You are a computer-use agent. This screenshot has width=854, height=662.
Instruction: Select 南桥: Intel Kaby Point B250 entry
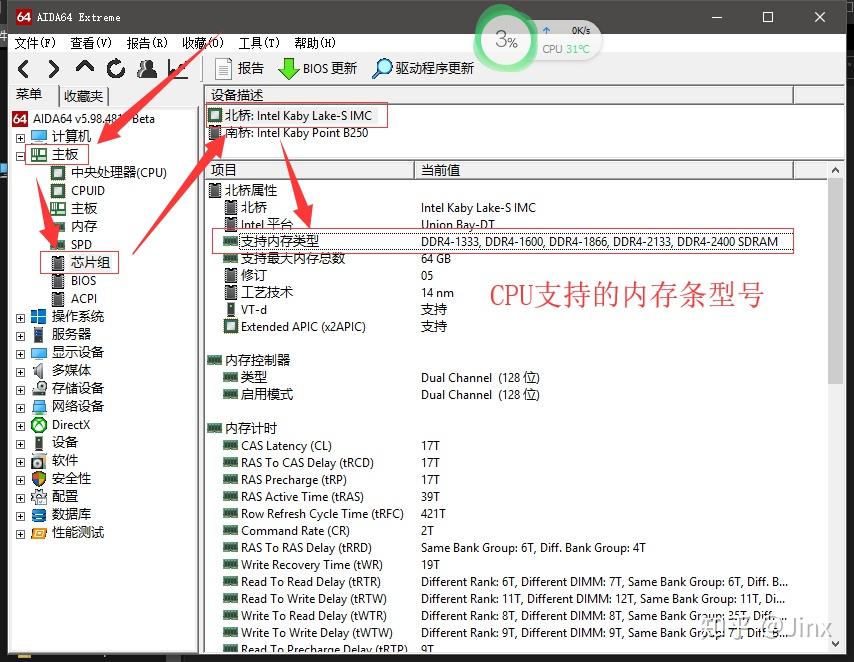pyautogui.click(x=297, y=132)
